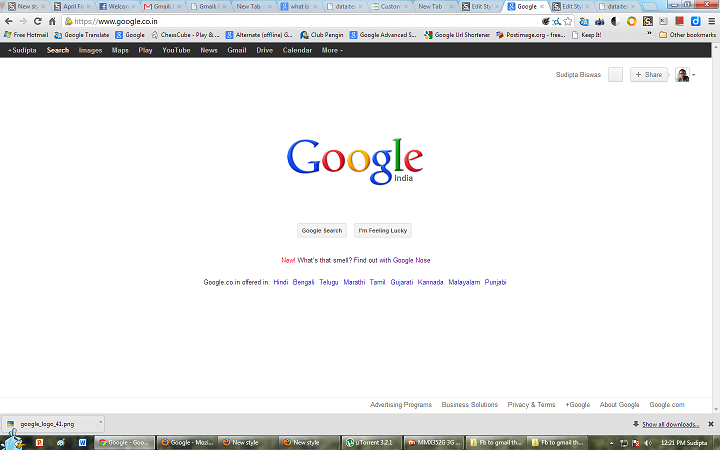Open the Other bookmarks folder
Screen dimensions: 720x450
click(x=687, y=34)
